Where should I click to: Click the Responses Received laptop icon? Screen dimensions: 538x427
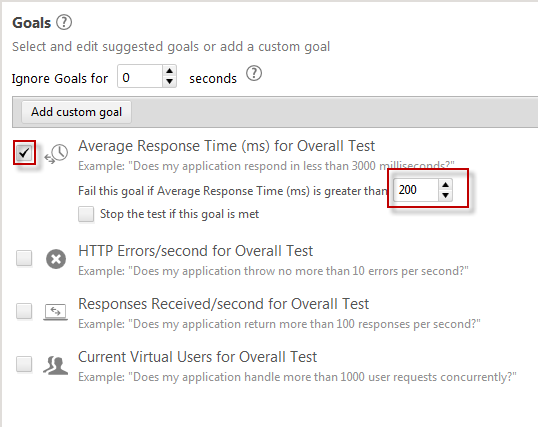[56, 312]
